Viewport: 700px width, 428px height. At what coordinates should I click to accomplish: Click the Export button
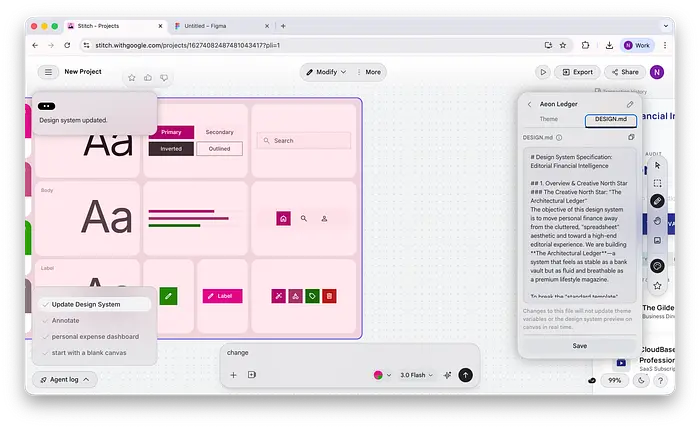(x=577, y=72)
